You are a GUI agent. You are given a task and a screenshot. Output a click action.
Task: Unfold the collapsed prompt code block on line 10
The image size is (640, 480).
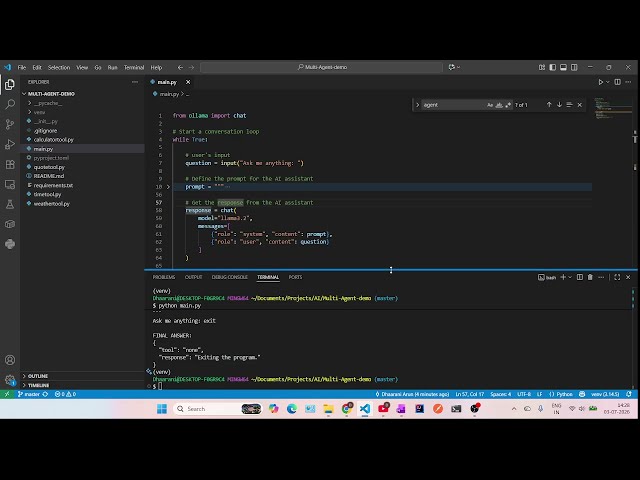coord(168,187)
